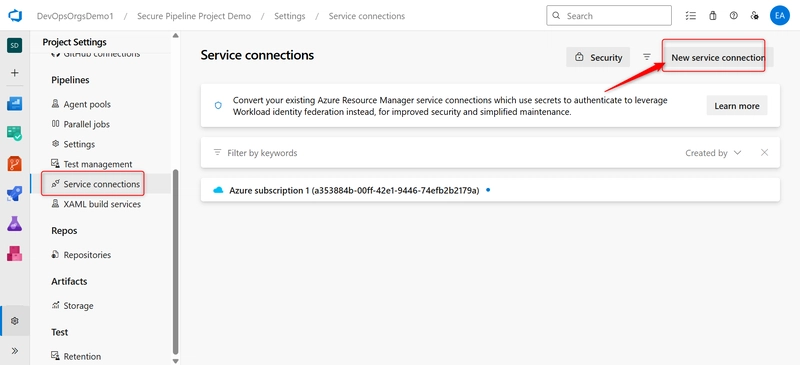Open Retention under Test

point(82,356)
